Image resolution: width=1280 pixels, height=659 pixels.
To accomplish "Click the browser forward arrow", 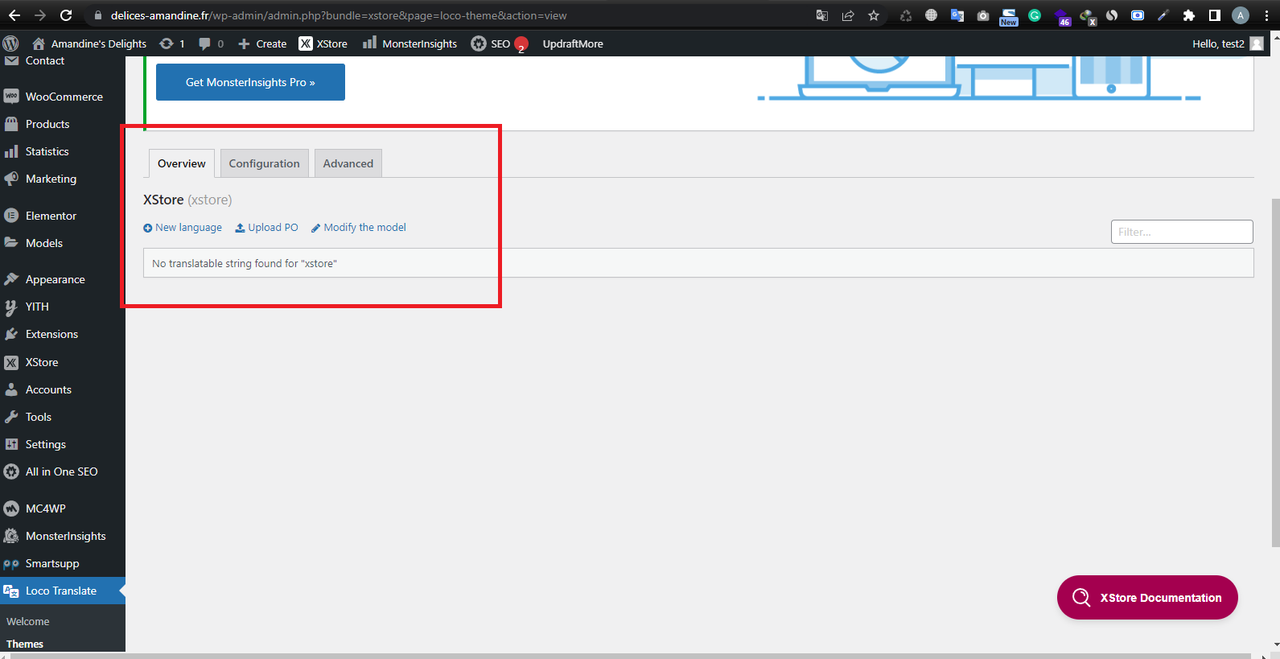I will point(40,15).
